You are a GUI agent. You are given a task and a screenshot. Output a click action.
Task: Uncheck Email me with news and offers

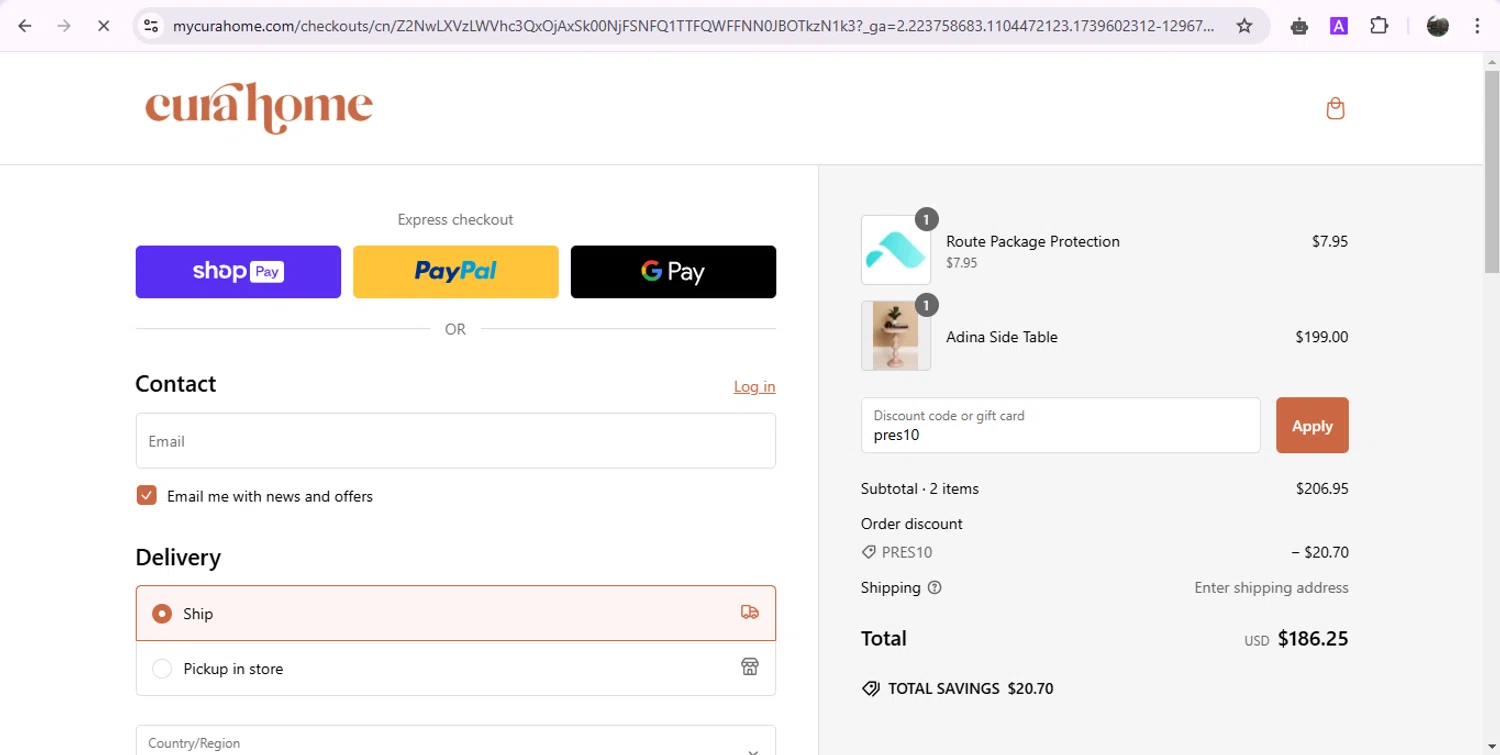click(146, 496)
